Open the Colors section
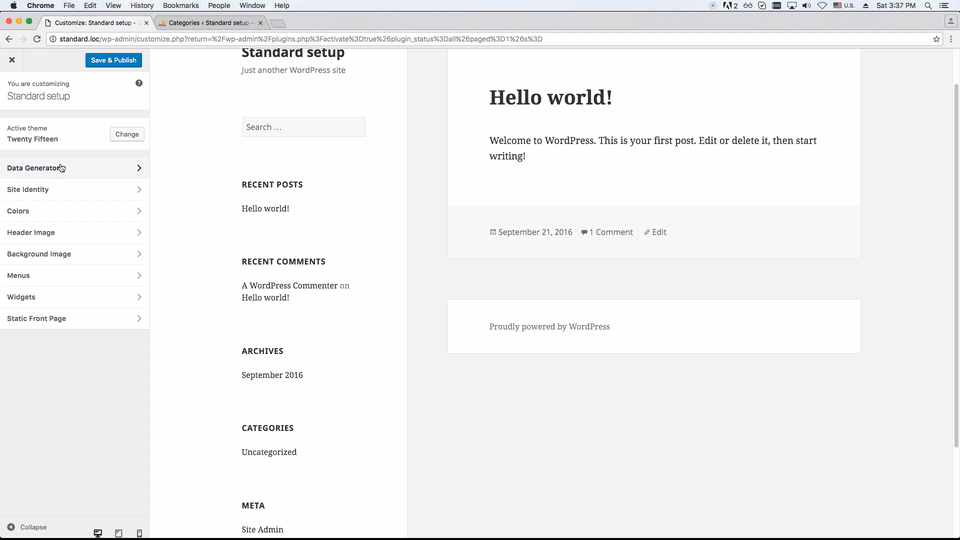This screenshot has height=540, width=960. click(x=74, y=211)
